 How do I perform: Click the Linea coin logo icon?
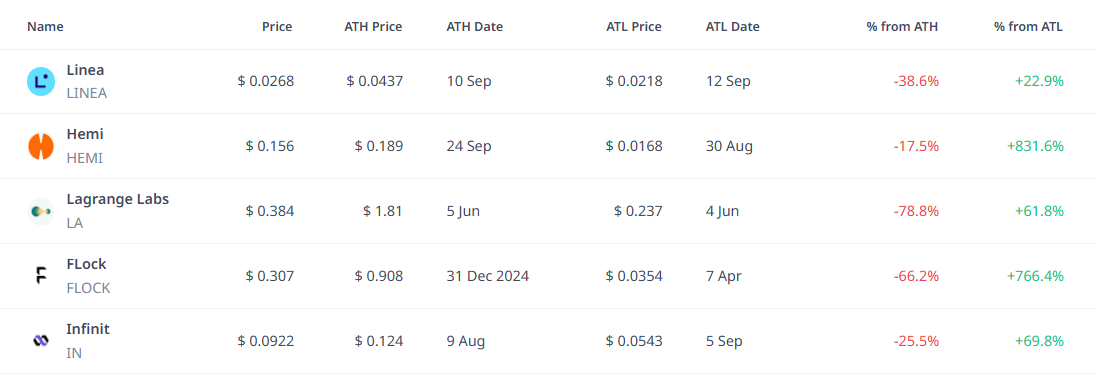[x=41, y=82]
